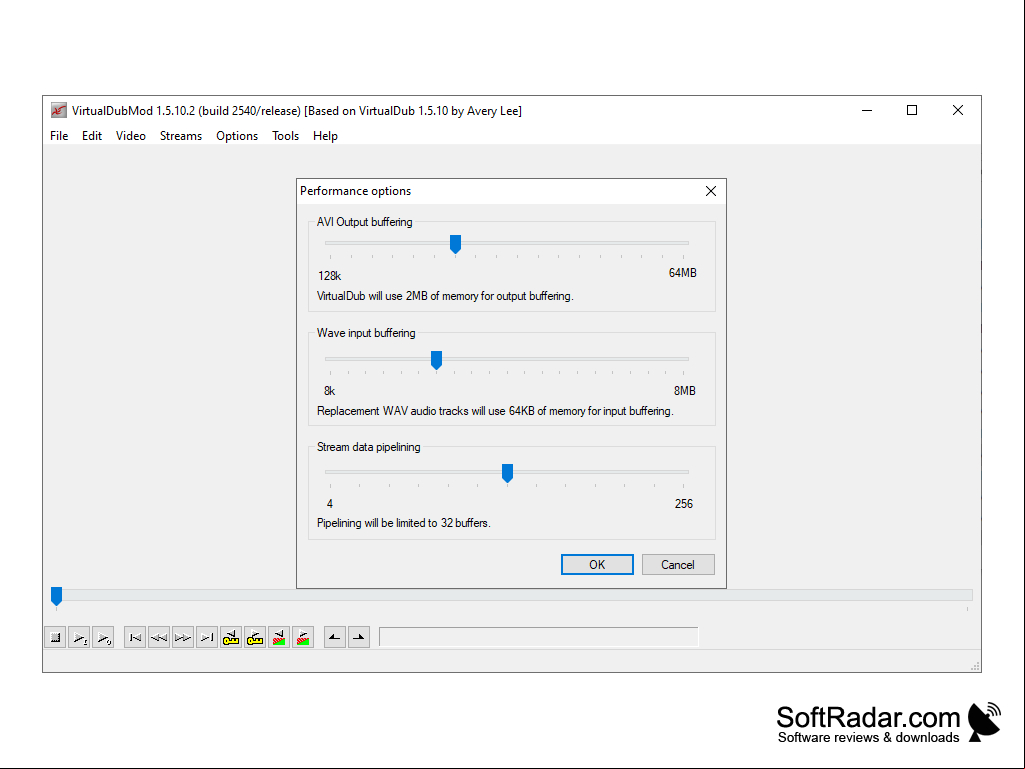
Task: Open the Options menu
Action: pos(237,136)
